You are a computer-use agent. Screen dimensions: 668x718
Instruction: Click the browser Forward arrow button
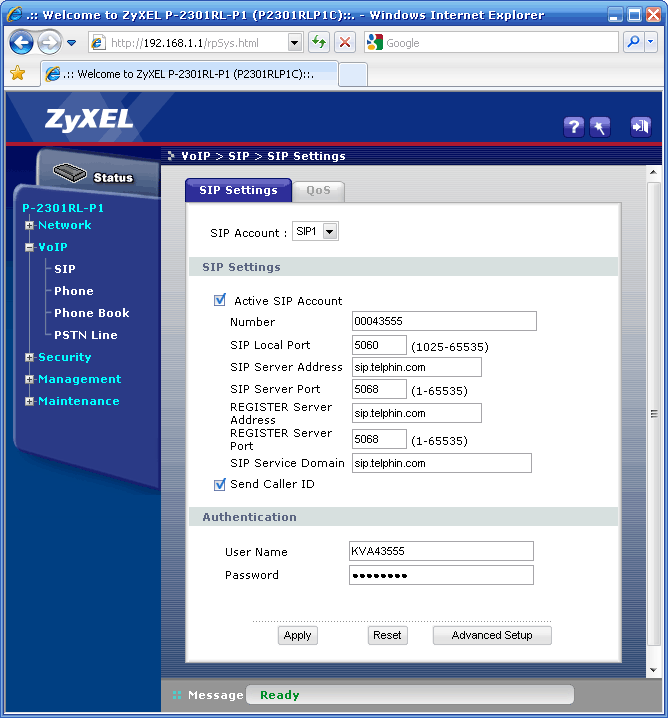pos(49,43)
